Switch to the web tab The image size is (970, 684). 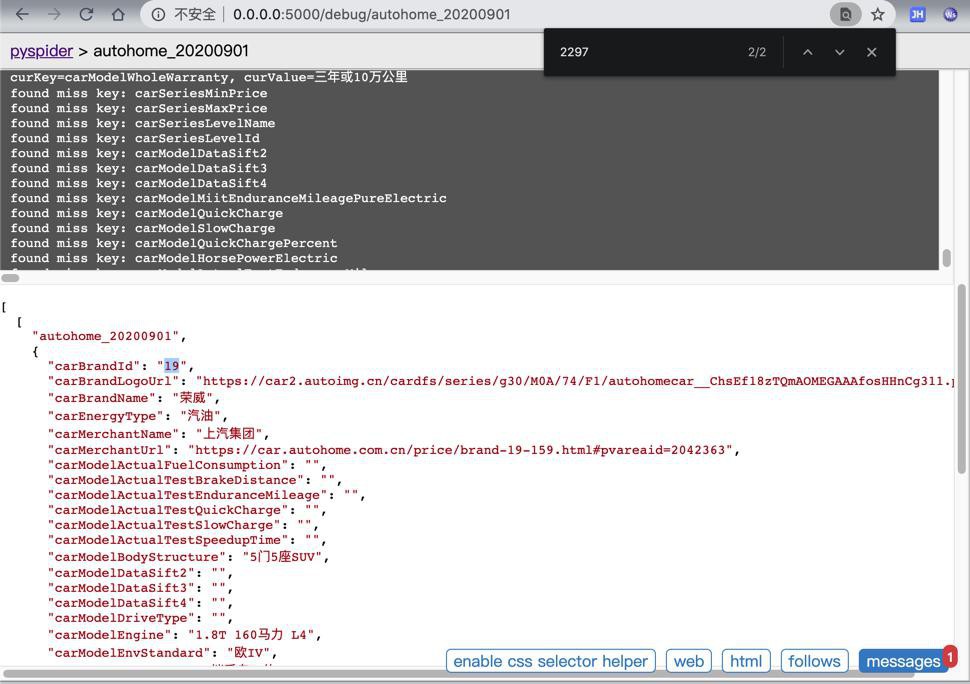689,661
